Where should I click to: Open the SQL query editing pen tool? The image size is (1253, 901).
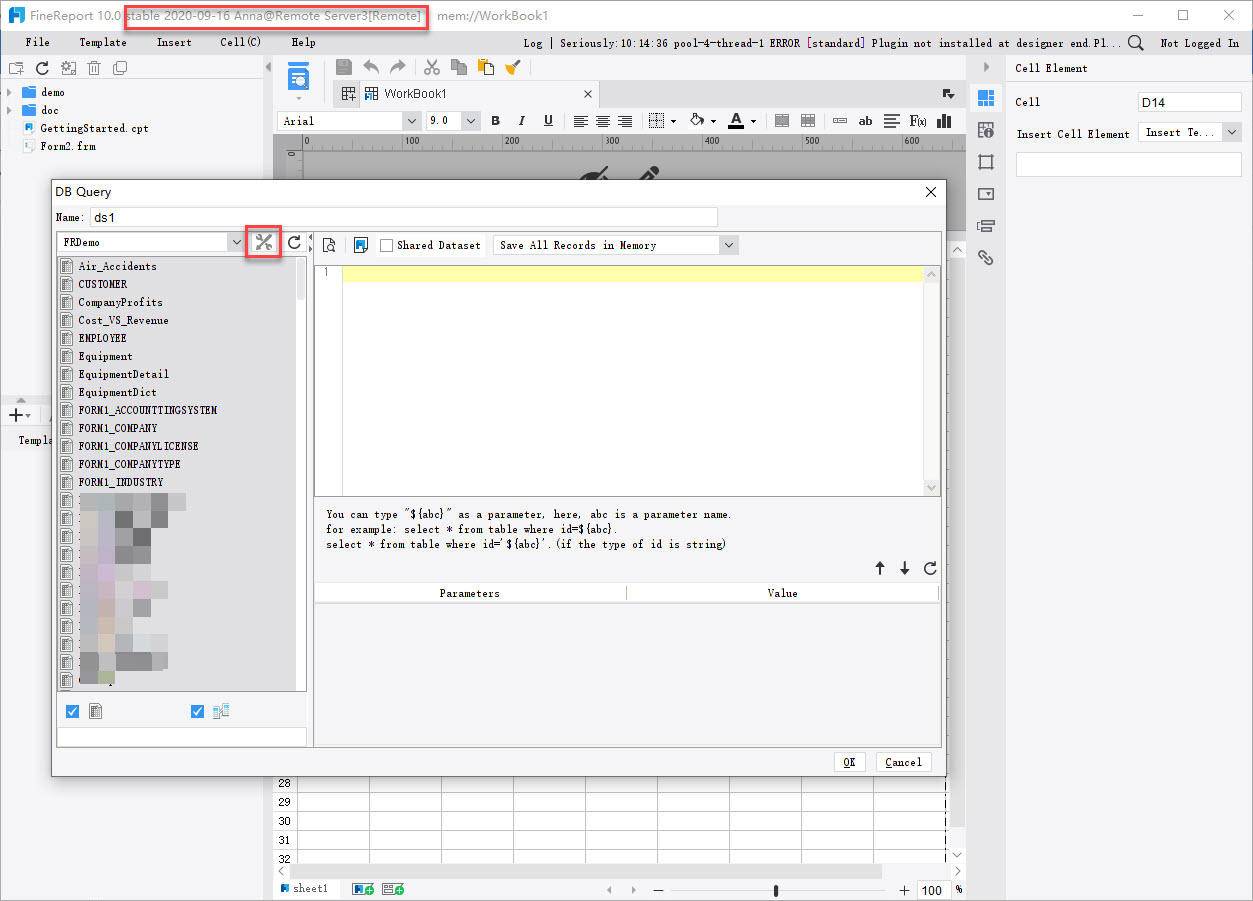[x=263, y=243]
